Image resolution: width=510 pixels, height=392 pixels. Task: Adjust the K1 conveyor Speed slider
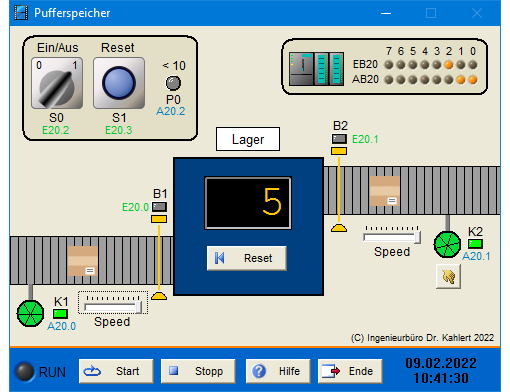pyautogui.click(x=113, y=303)
